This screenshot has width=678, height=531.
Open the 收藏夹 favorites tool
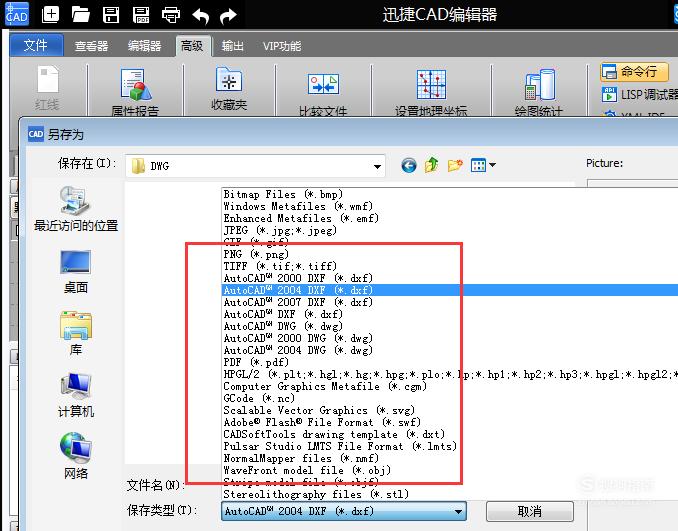coord(229,89)
